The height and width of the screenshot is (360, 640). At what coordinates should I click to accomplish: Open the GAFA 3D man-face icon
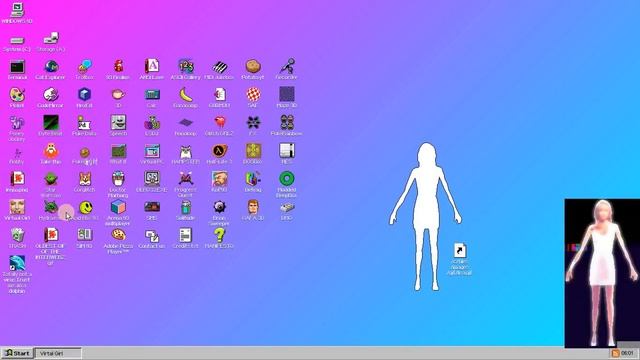253,207
